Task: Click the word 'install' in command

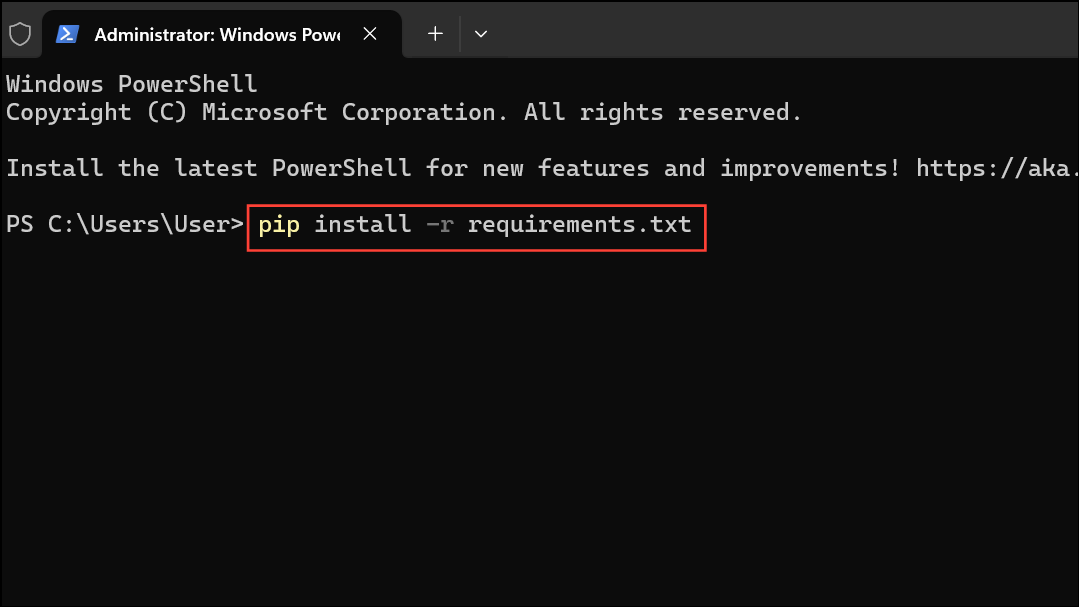Action: (x=363, y=224)
